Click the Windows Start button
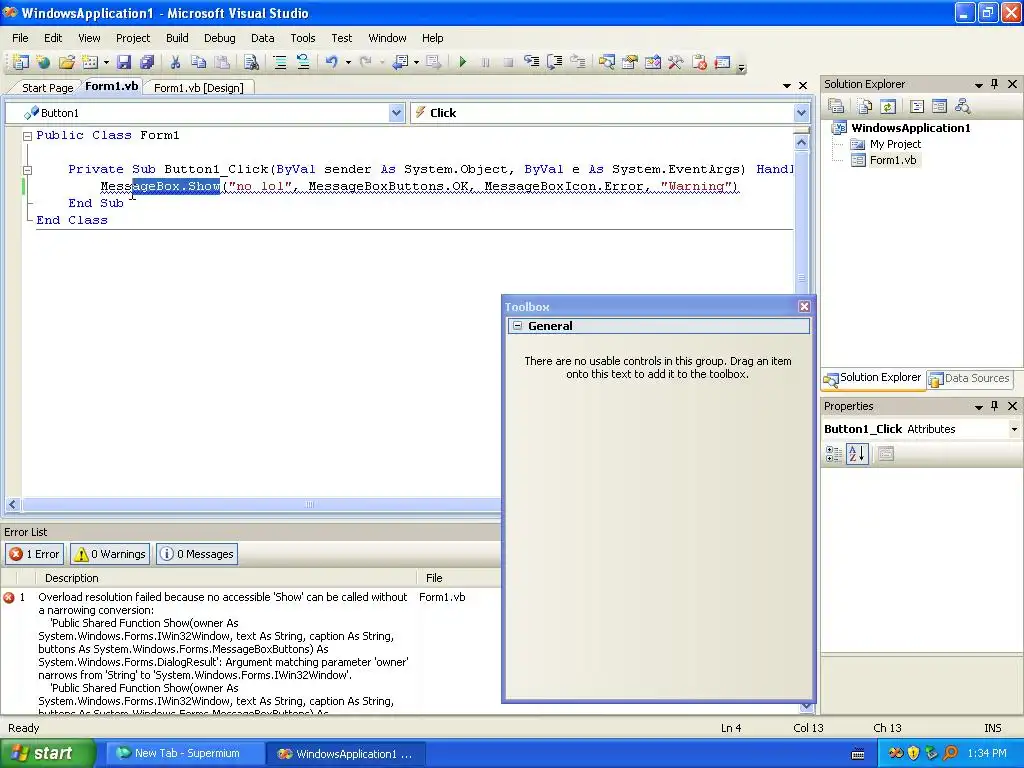This screenshot has height=768, width=1024. click(48, 753)
